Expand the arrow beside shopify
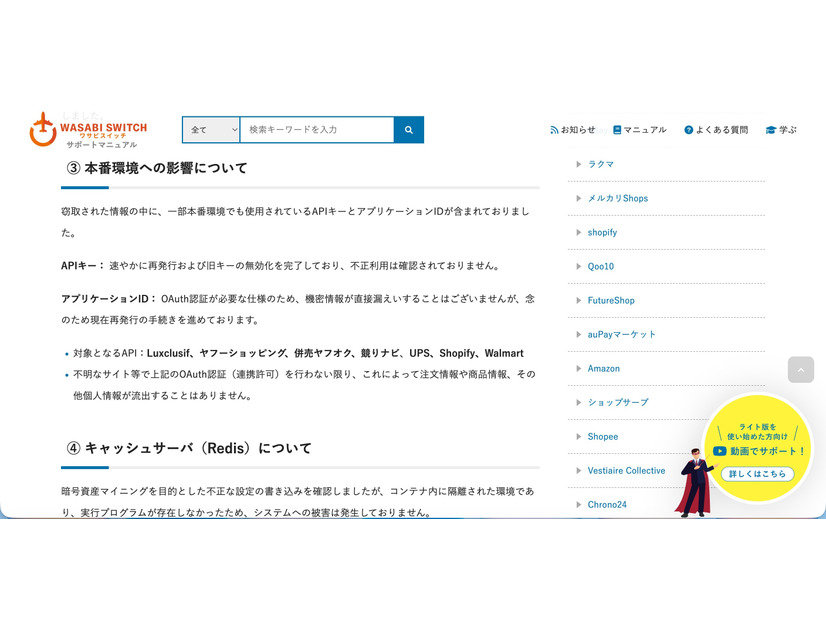Screen dimensions: 826x620 click(578, 232)
